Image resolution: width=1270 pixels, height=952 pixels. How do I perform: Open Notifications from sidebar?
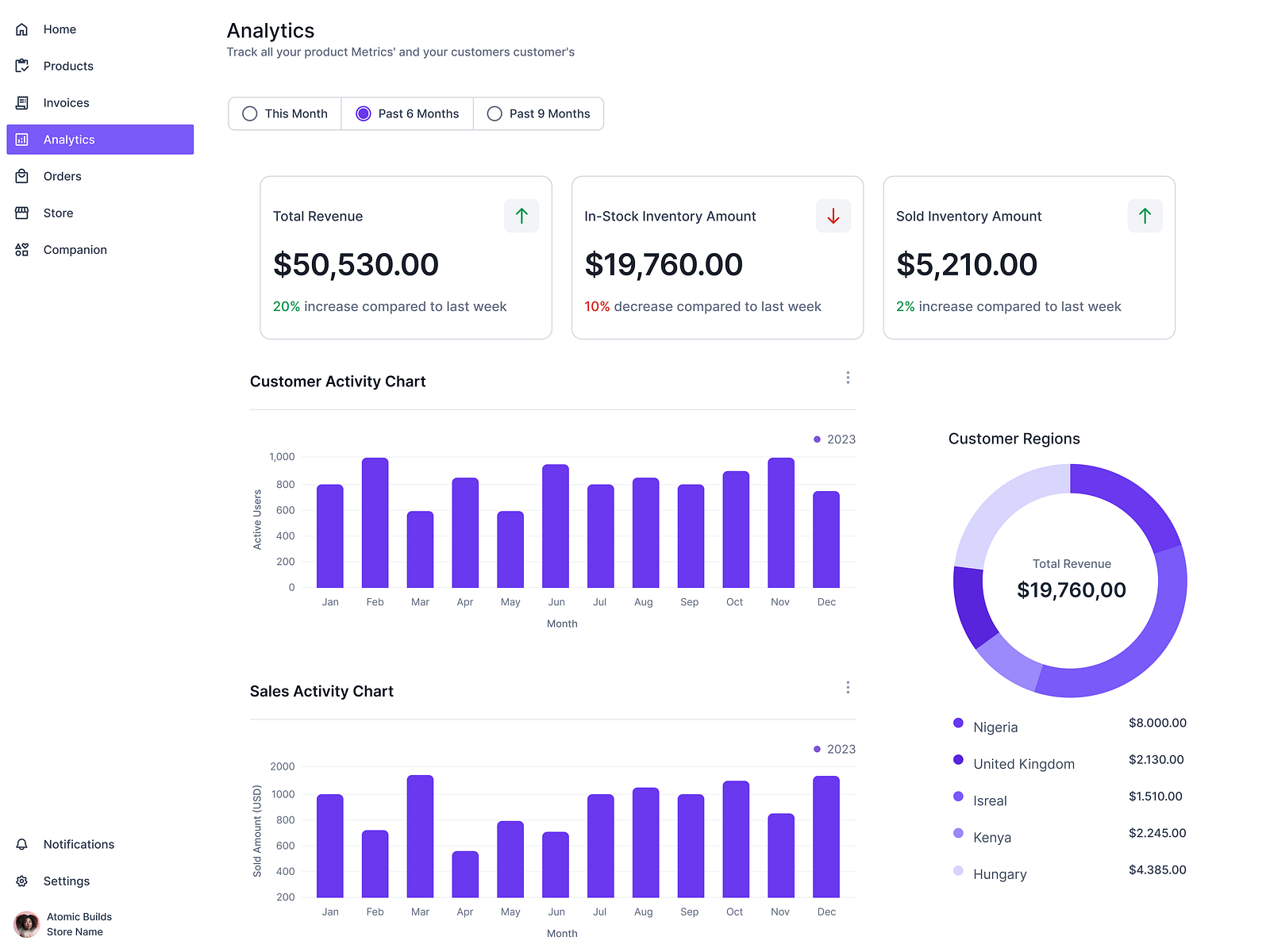100,845
